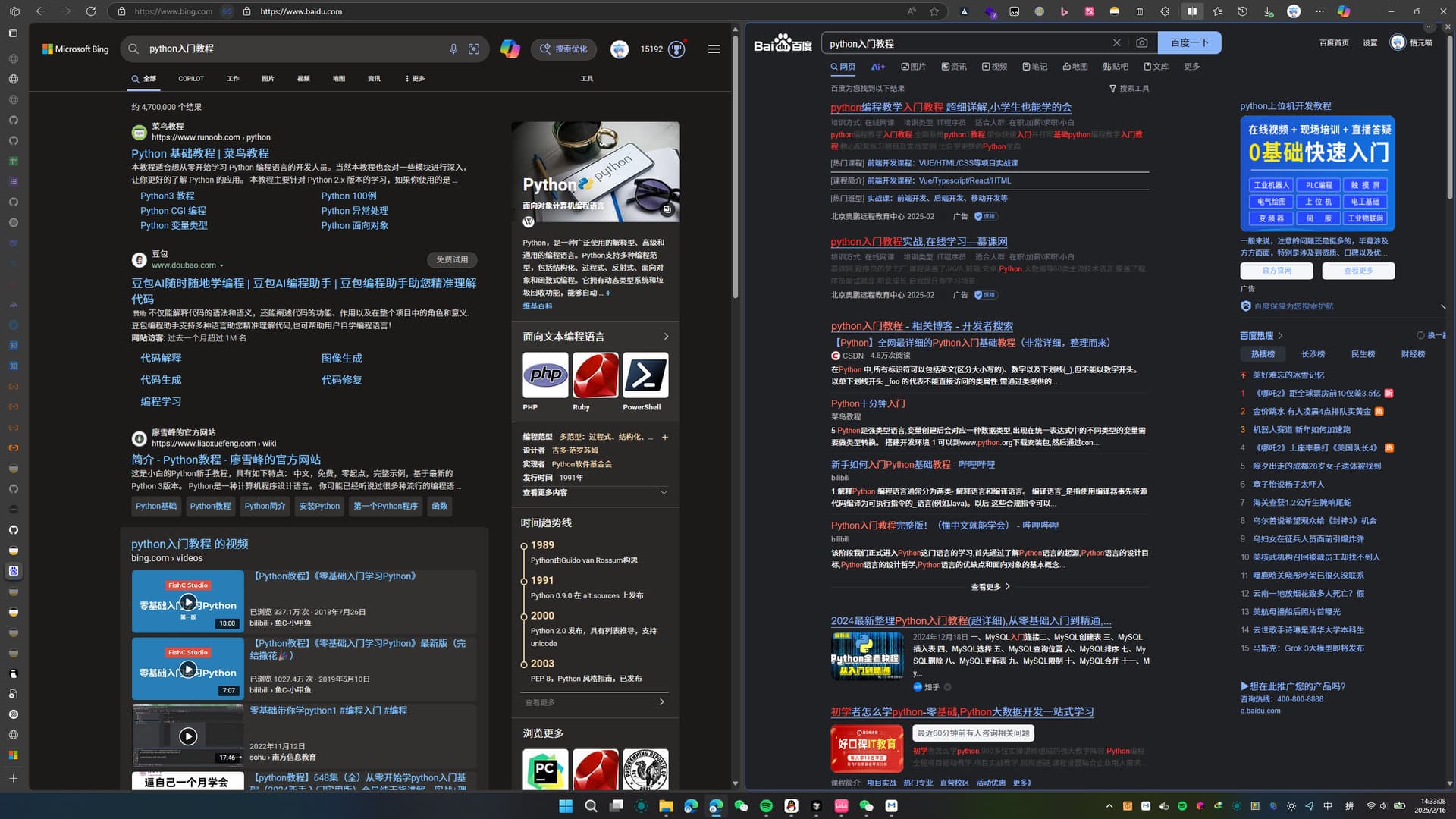This screenshot has height=819, width=1456.
Task: Refresh the Baidu hot search list
Action: (1431, 335)
